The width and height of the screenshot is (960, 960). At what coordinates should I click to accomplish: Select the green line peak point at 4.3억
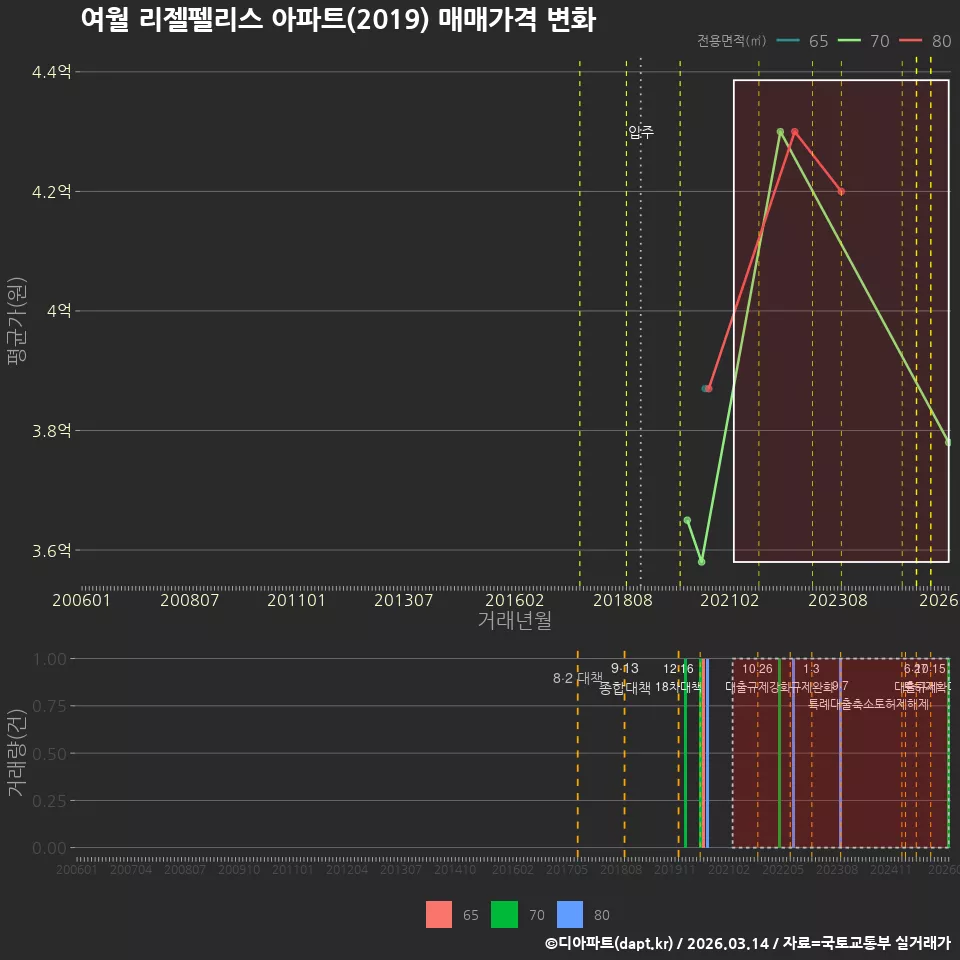point(780,132)
